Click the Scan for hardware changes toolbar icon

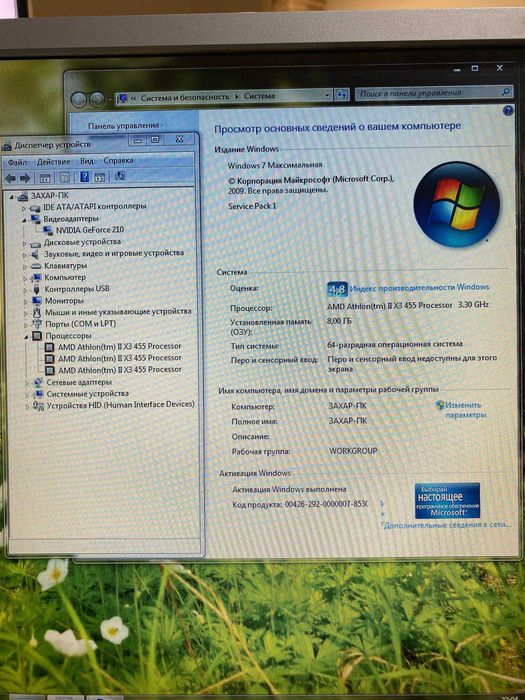pos(120,176)
